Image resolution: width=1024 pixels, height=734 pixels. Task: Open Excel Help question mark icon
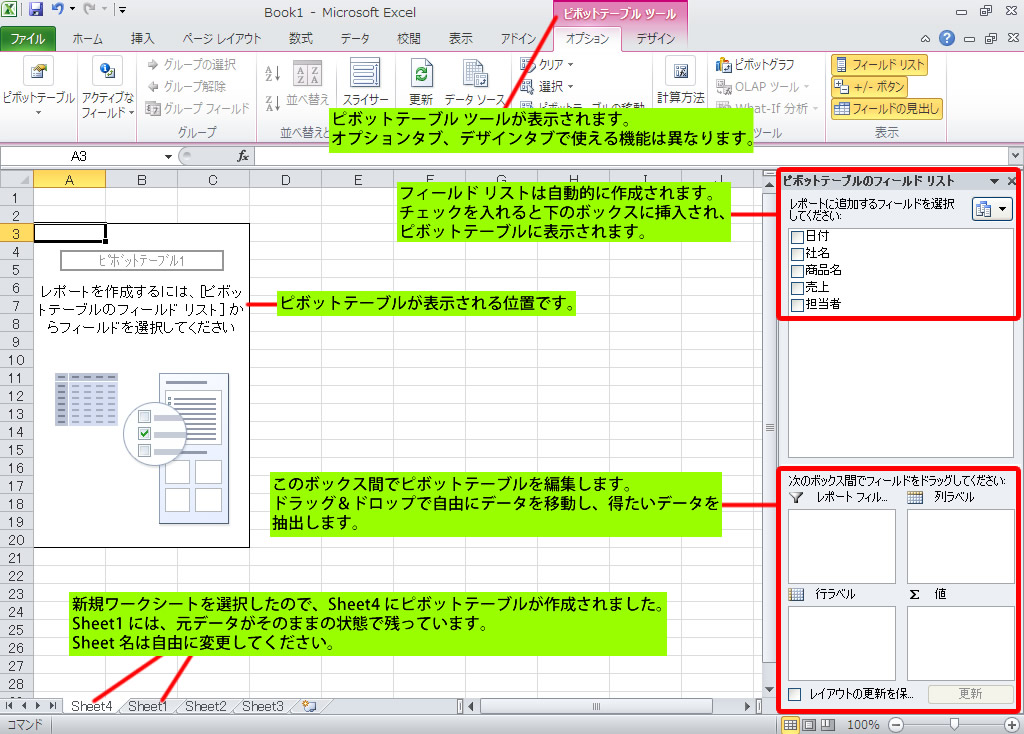[946, 39]
